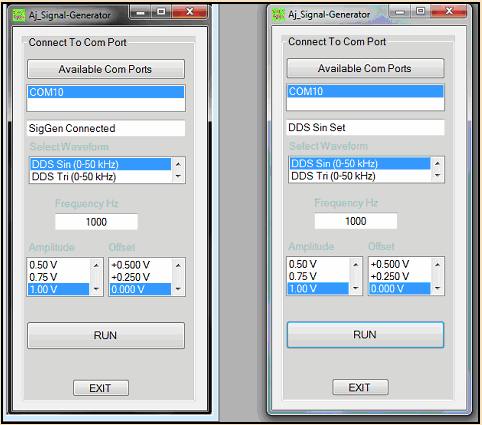Select 0.50 V amplitude in left window
482x425 pixels.
pos(59,265)
